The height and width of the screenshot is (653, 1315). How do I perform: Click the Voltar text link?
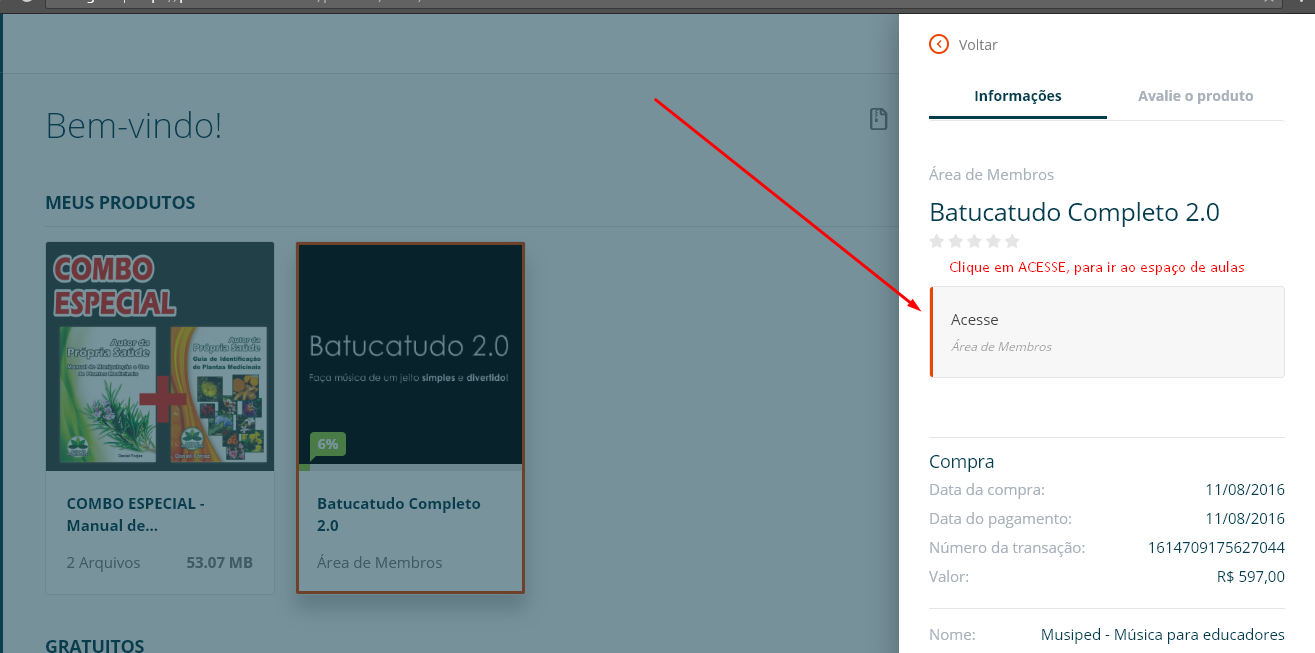pos(977,45)
